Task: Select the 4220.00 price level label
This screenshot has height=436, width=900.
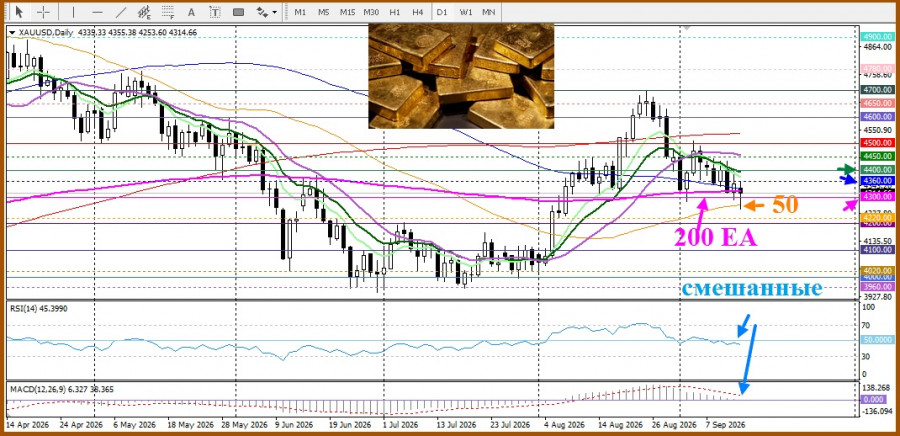Action: pos(878,218)
